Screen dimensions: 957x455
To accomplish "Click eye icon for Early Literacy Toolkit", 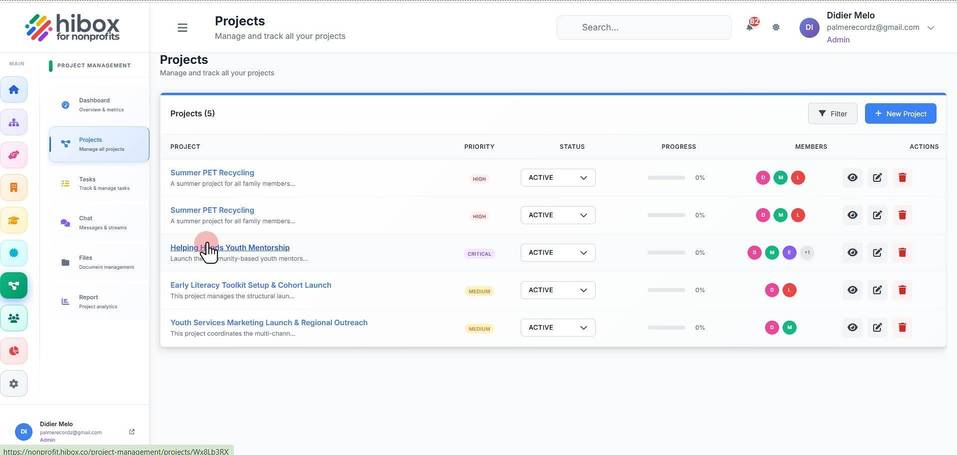I will pyautogui.click(x=853, y=290).
